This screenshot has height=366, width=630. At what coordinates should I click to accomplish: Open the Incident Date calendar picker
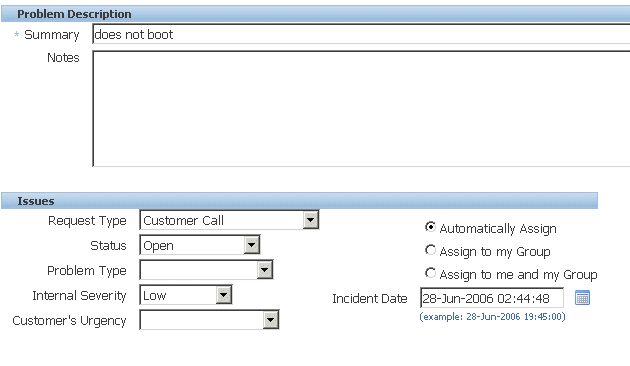[x=582, y=298]
